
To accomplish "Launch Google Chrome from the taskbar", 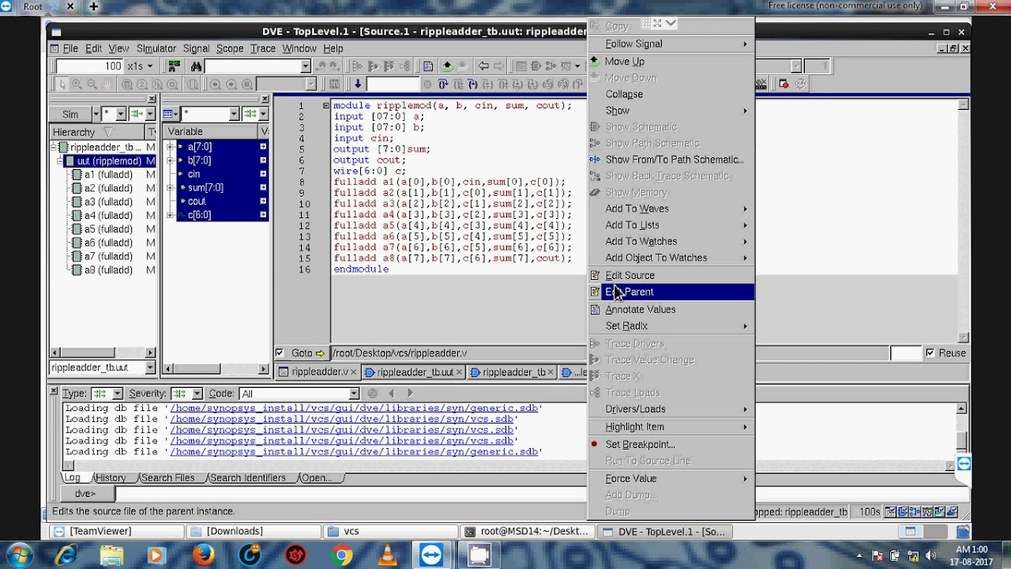I will point(342,554).
